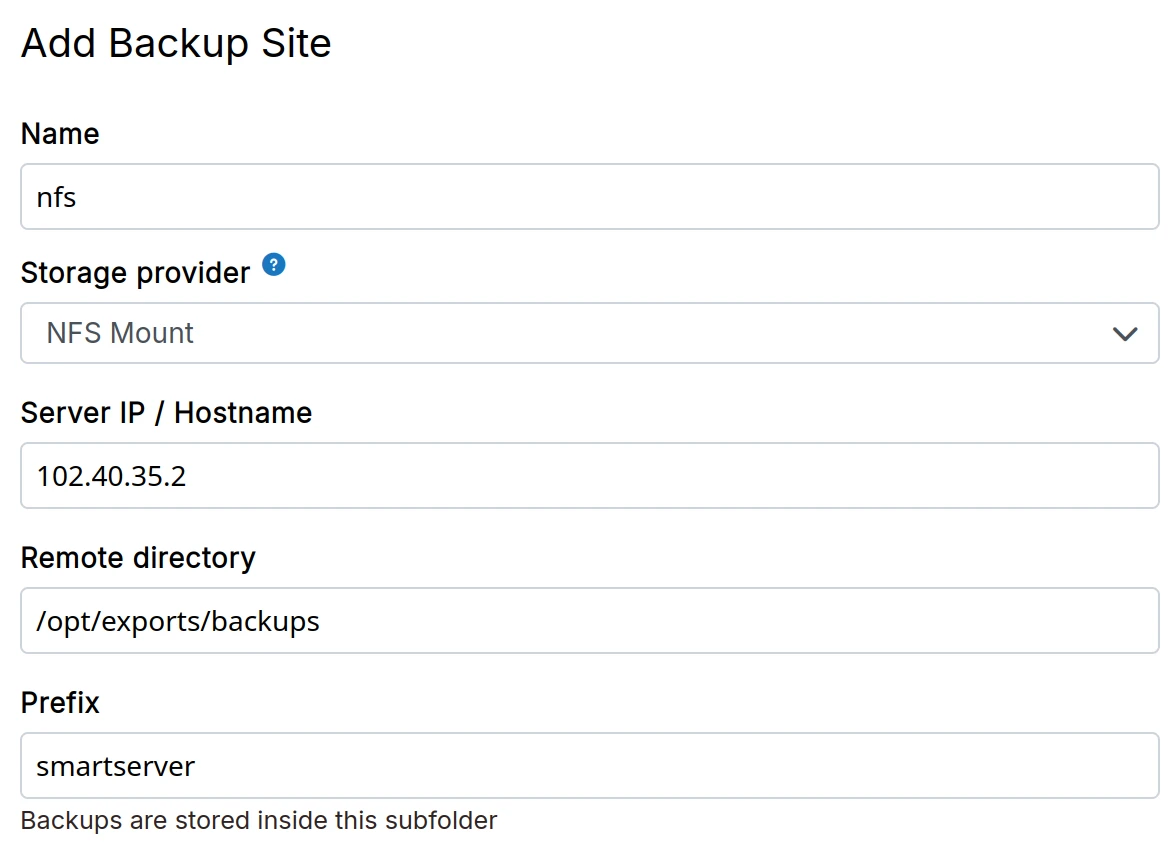The height and width of the screenshot is (857, 1174).
Task: Open the NFS Mount provider select box
Action: point(589,334)
